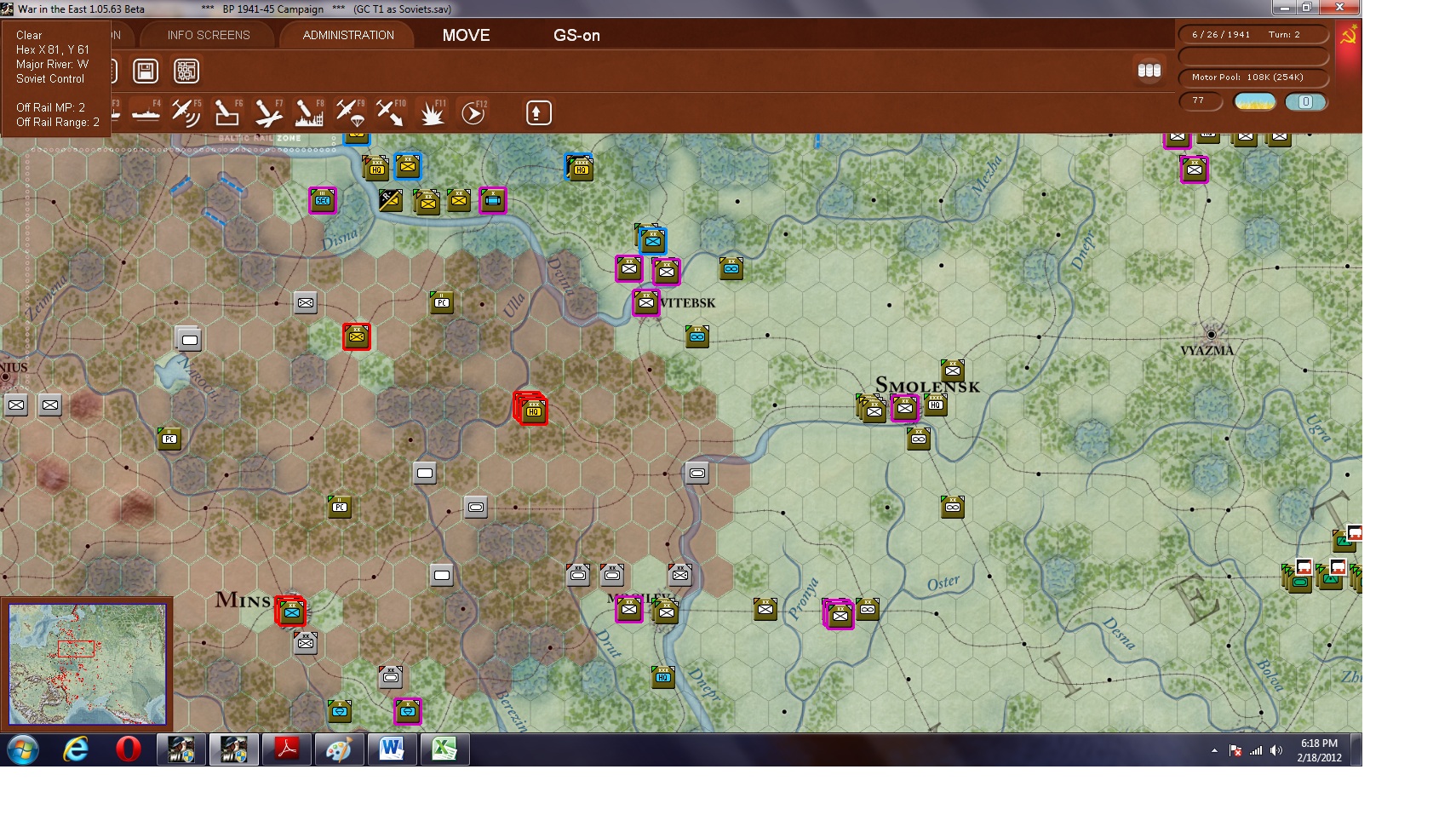The height and width of the screenshot is (821, 1456).
Task: Select the red-bordered yellow infantry unit near Narocz lake
Action: [356, 336]
